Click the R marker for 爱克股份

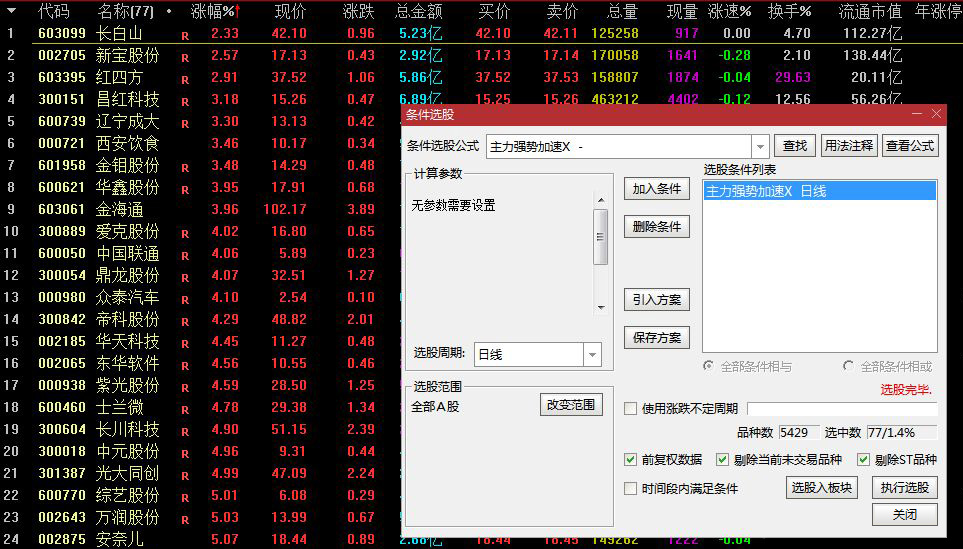point(185,234)
